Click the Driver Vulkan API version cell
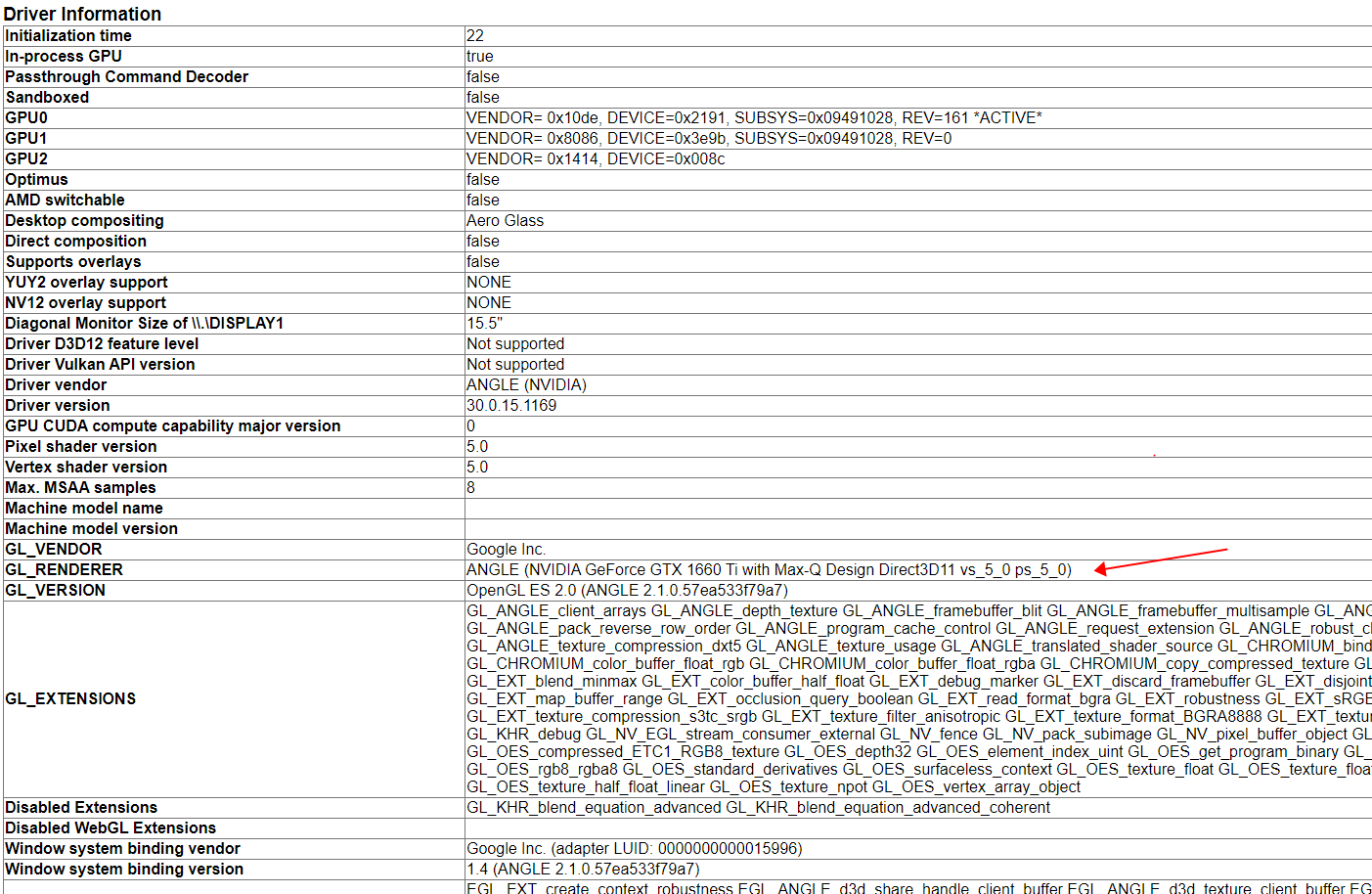Viewport: 1372px width, 894px height. (515, 364)
